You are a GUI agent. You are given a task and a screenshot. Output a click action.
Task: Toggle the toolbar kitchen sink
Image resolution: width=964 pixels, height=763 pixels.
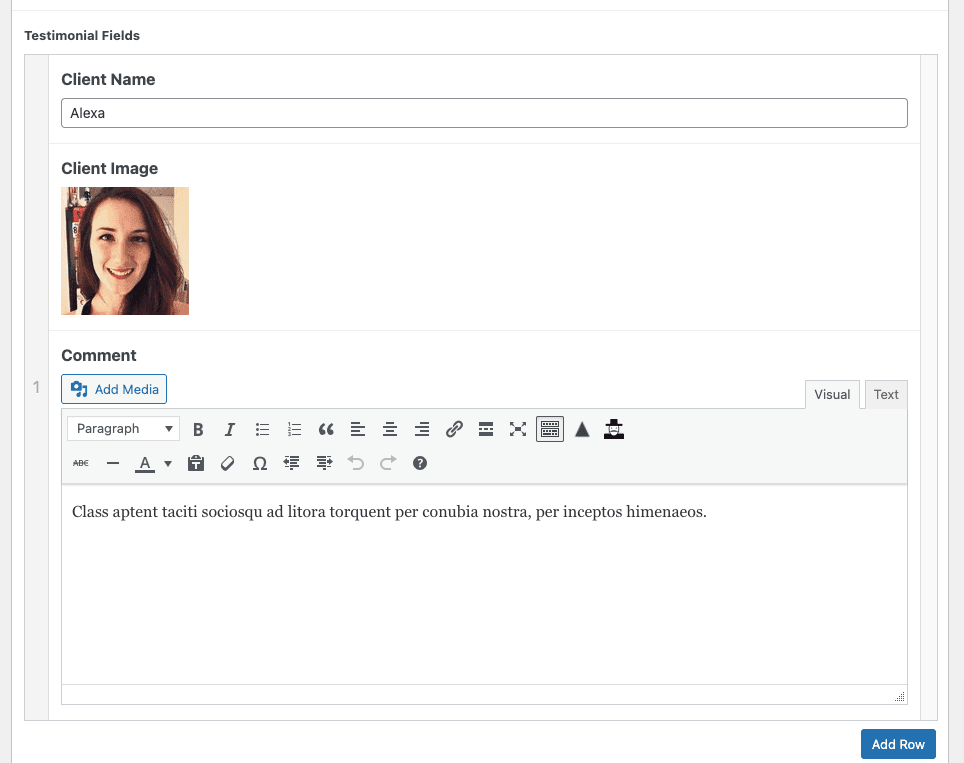click(550, 429)
